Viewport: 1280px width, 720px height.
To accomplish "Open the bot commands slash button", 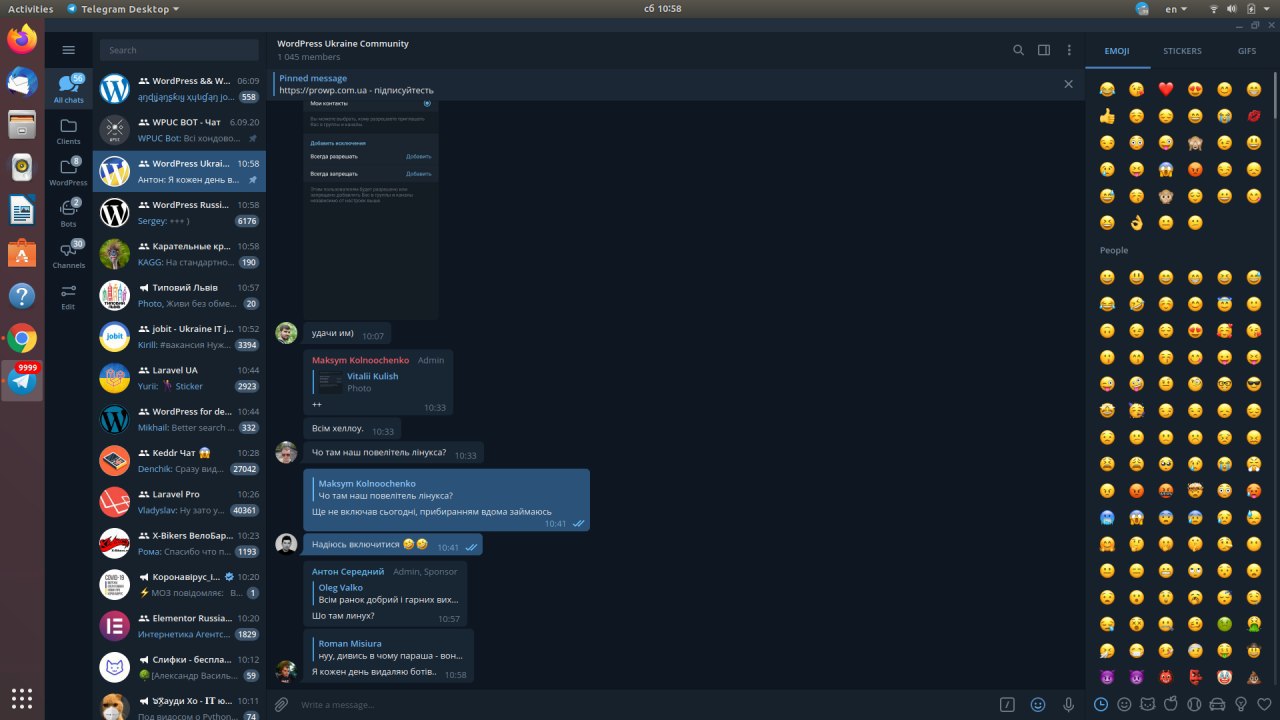I will tap(1008, 705).
